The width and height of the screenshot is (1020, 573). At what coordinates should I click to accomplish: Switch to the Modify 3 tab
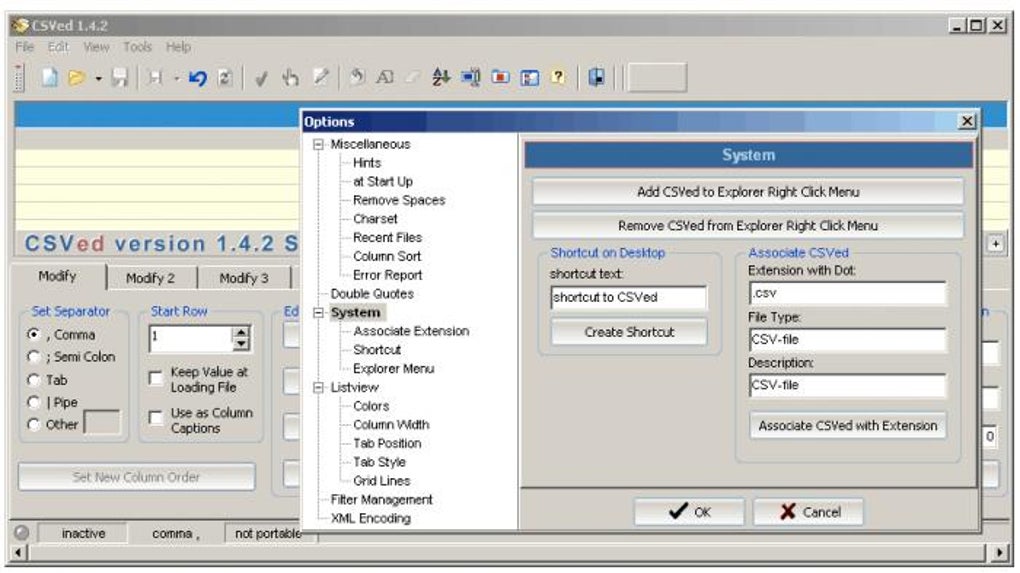(x=244, y=278)
